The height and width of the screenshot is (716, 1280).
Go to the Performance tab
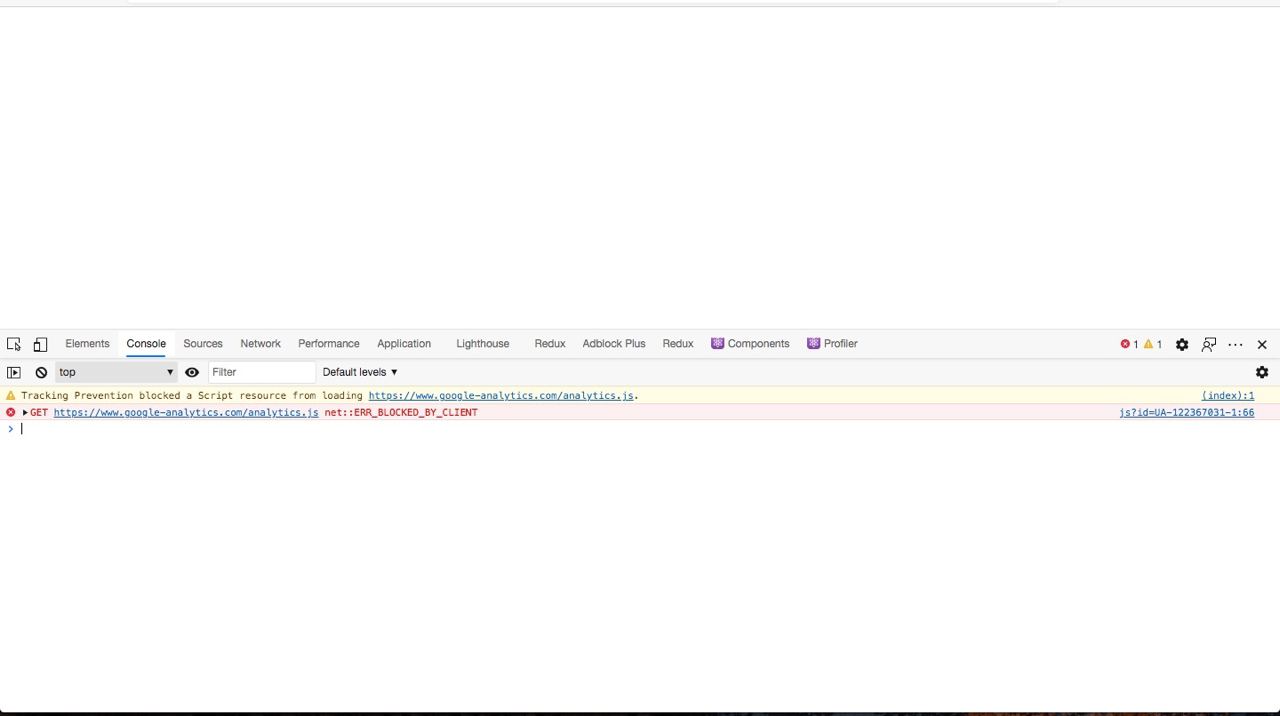(328, 343)
